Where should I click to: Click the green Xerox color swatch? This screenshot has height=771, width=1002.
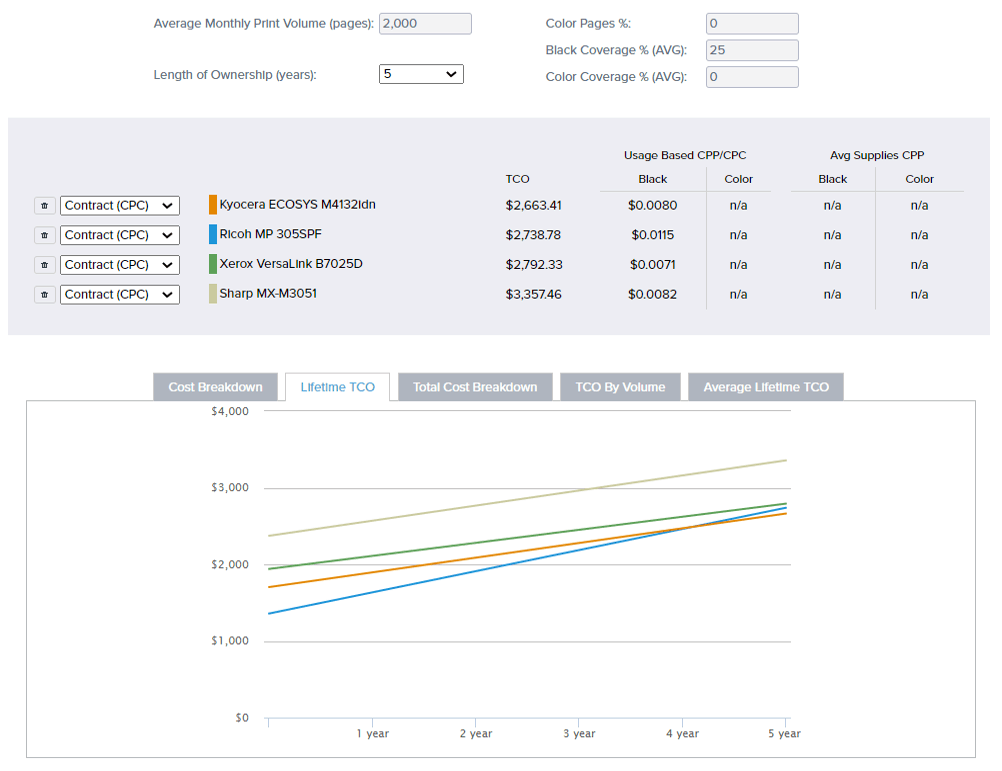(213, 264)
